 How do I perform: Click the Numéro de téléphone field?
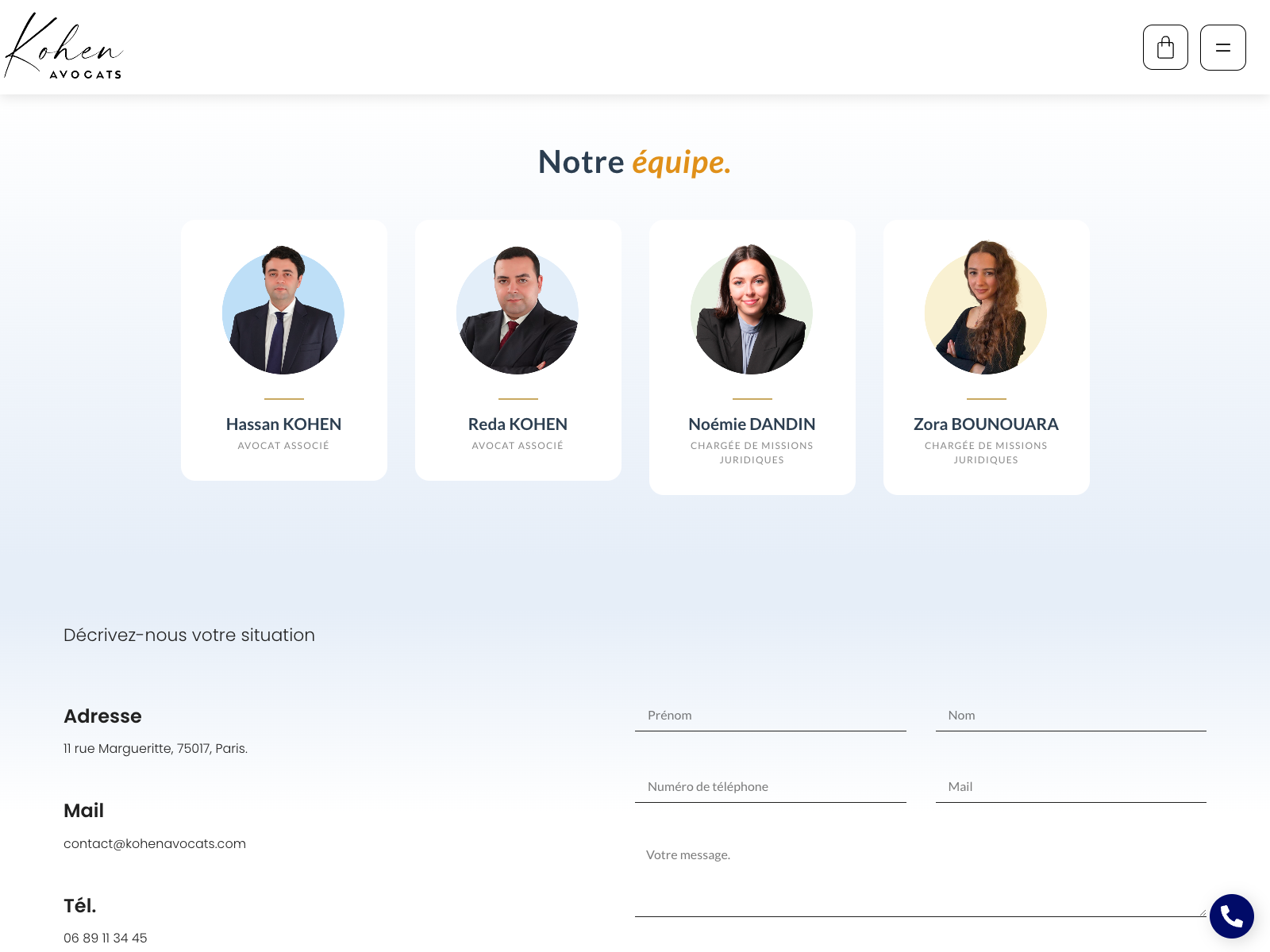pyautogui.click(x=770, y=786)
